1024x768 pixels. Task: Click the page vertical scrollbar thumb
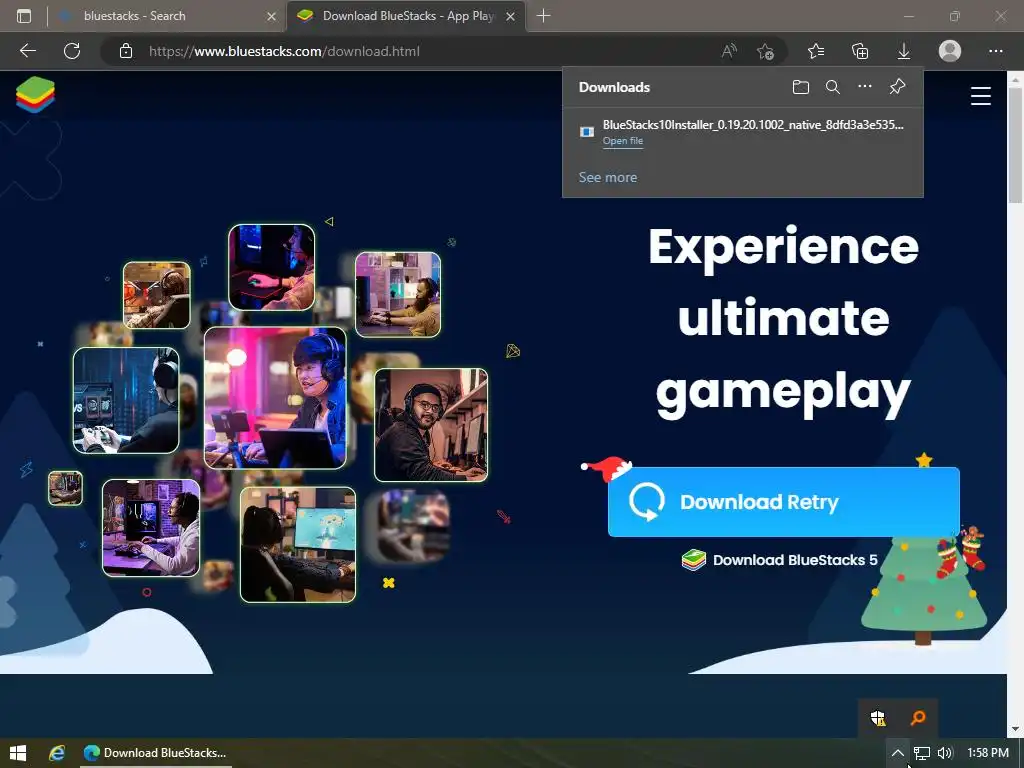(1015, 145)
